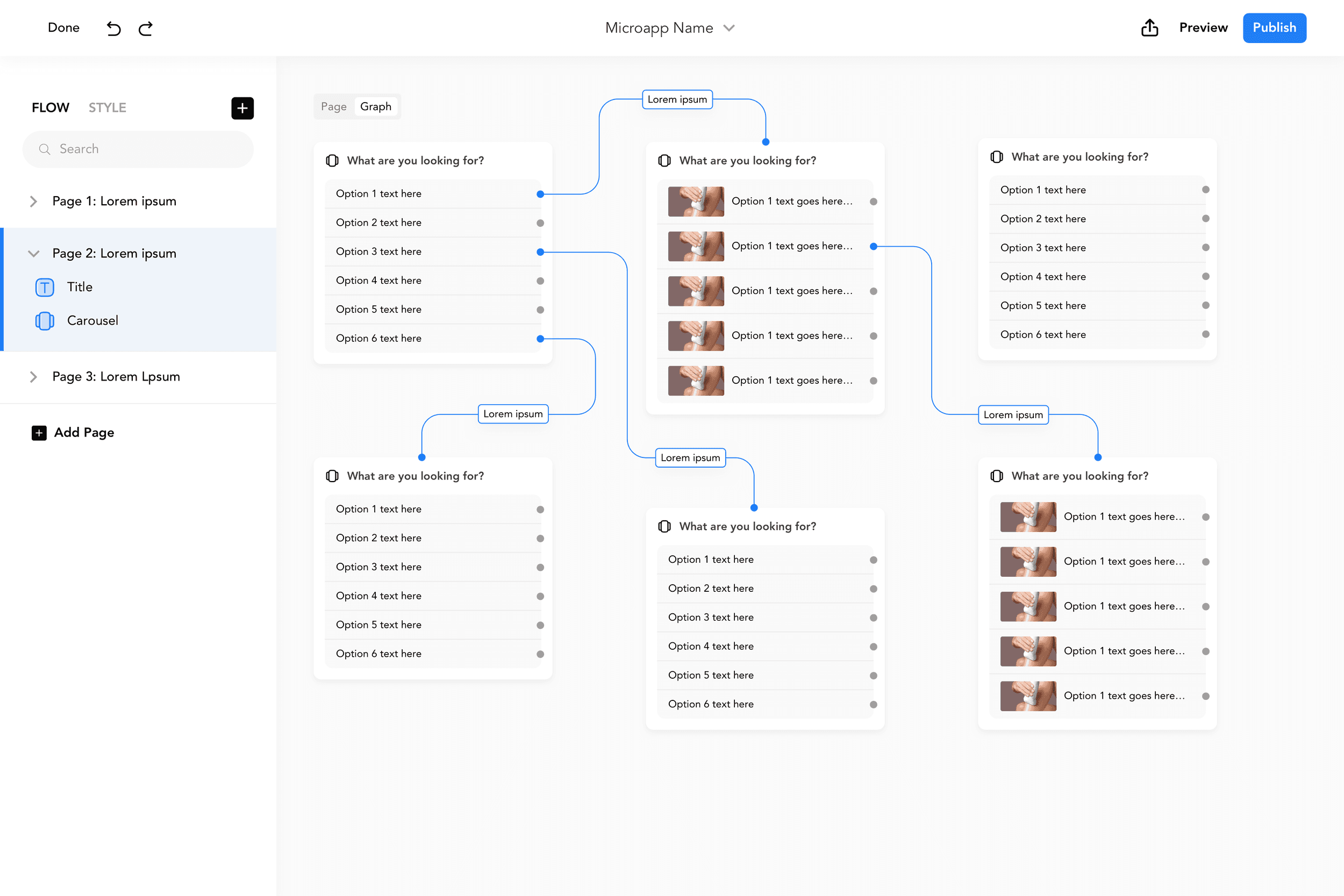Open the STYLE tab
This screenshot has width=1344, height=896.
point(107,107)
